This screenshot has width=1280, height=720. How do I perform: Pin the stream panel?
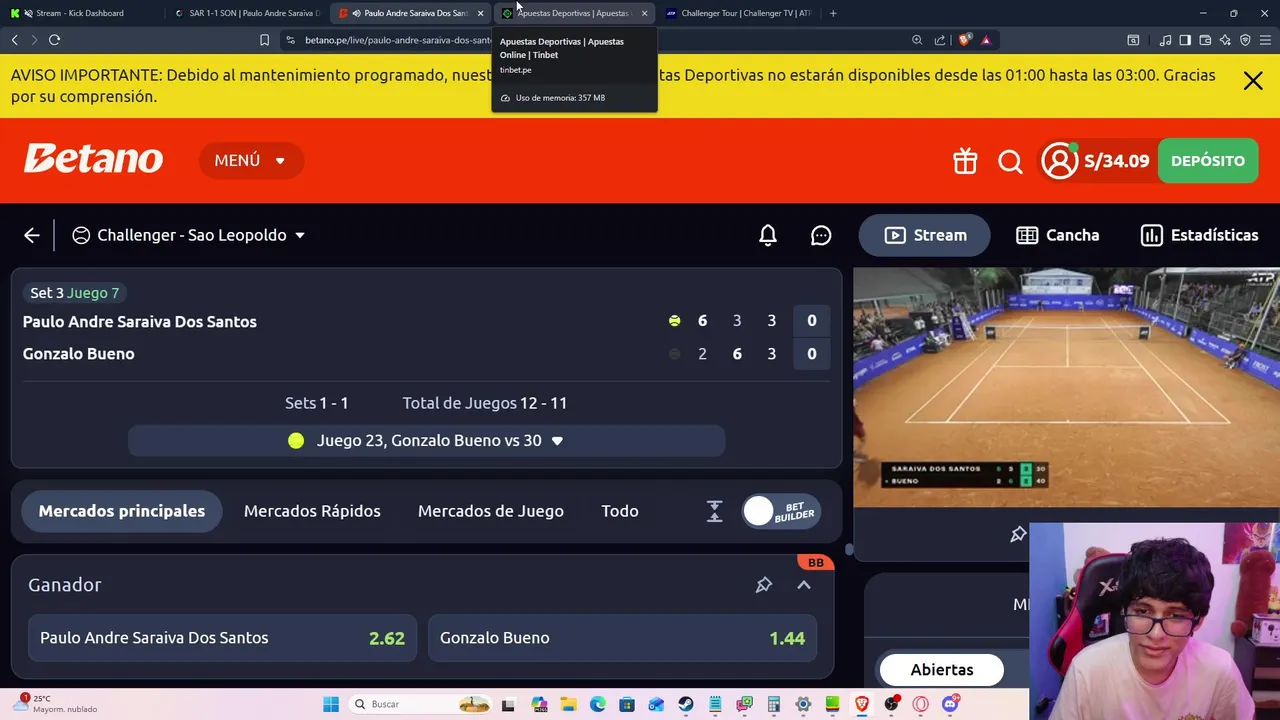[x=1018, y=534]
